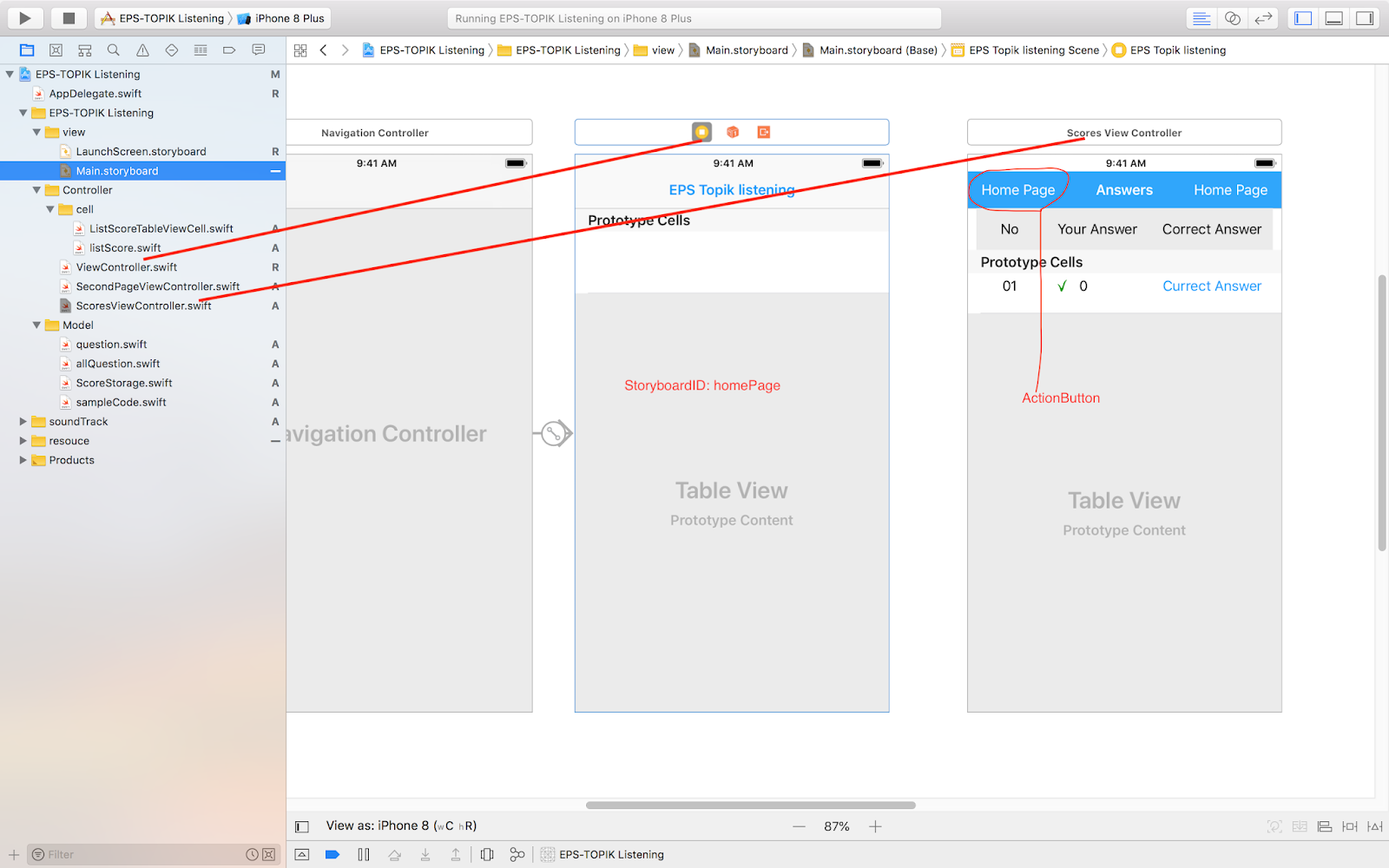This screenshot has height=868, width=1389.
Task: Decrease canvas zoom with the minus control
Action: [x=799, y=825]
